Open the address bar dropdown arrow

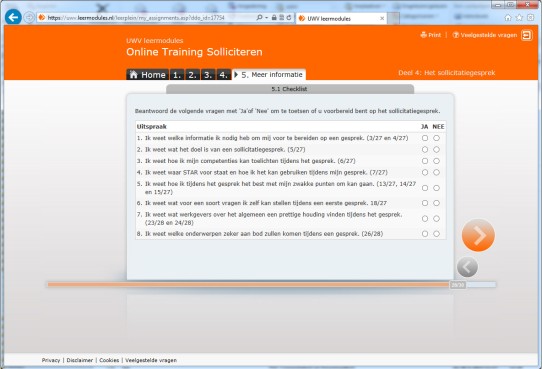tap(267, 18)
